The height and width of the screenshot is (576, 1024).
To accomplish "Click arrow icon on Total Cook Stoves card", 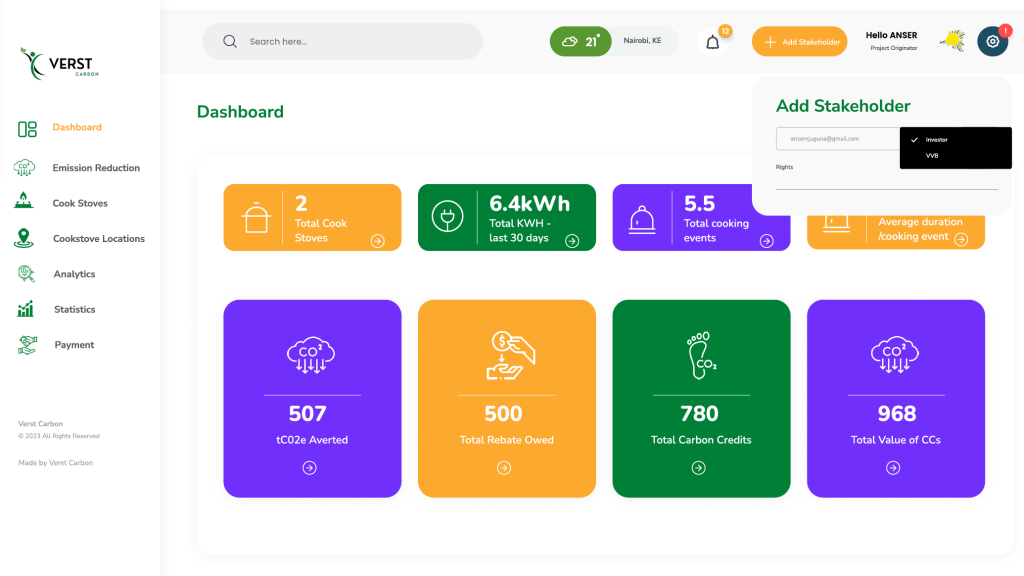I will (x=377, y=240).
